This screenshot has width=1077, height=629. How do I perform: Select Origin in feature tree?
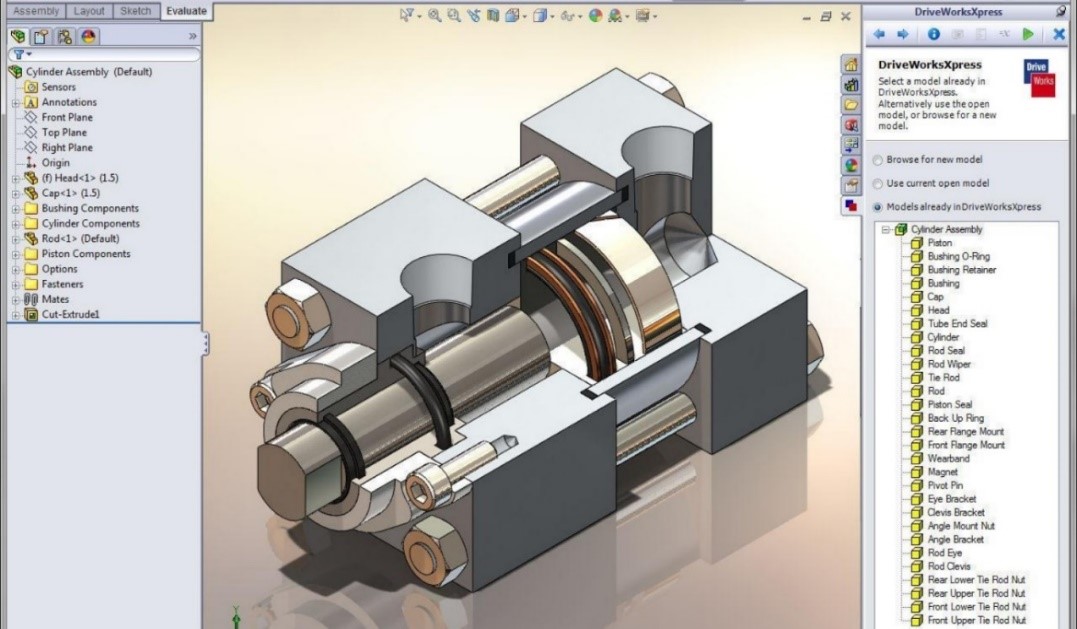coord(56,163)
